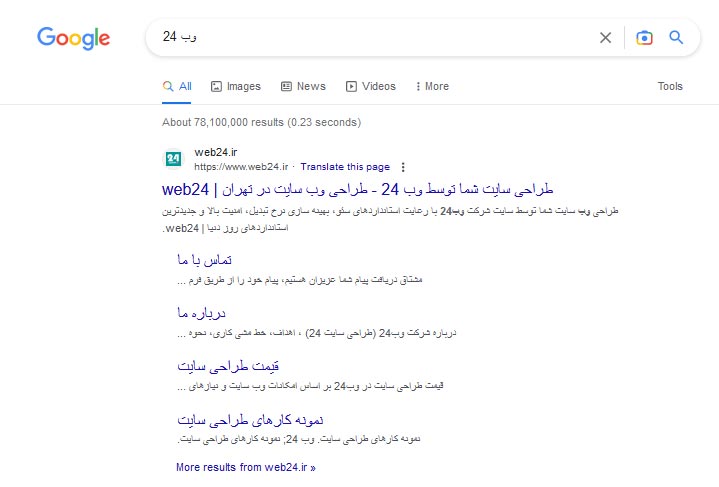
Task: Open the Videos tab
Action: click(x=370, y=87)
